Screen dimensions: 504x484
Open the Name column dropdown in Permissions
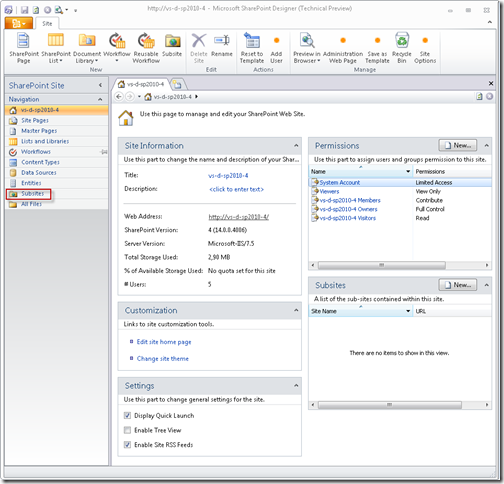(x=408, y=171)
